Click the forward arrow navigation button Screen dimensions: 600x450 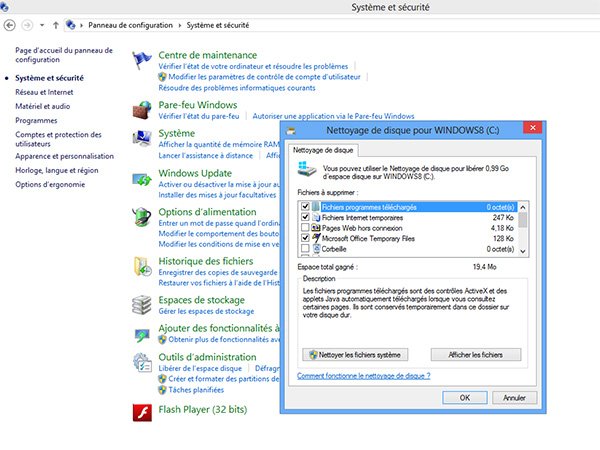pos(27,25)
